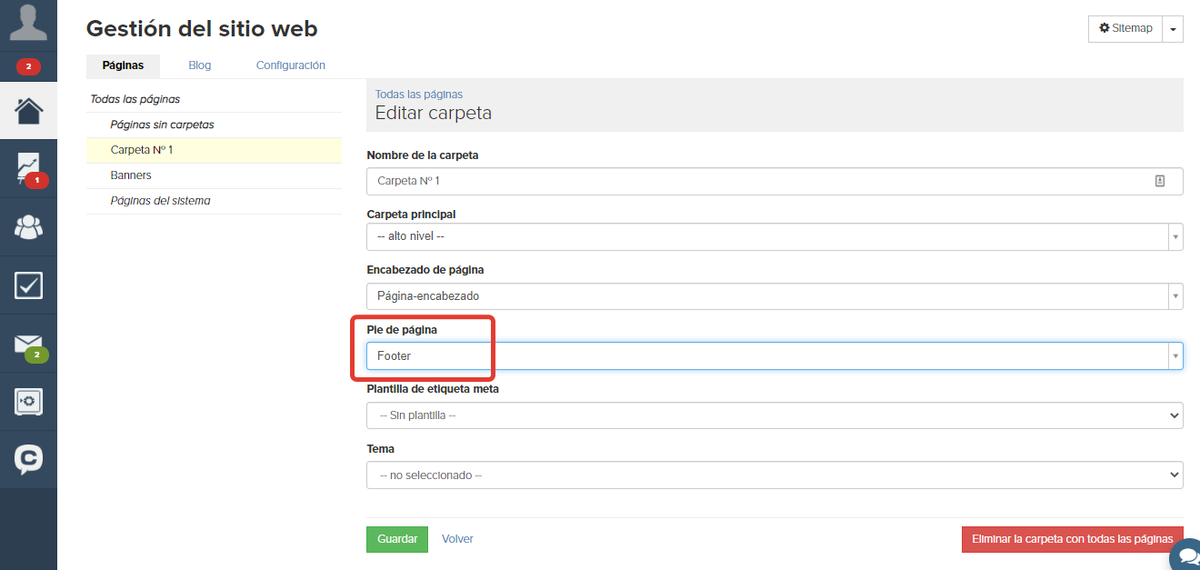
Task: Go to the home dashboard icon
Action: pyautogui.click(x=28, y=109)
